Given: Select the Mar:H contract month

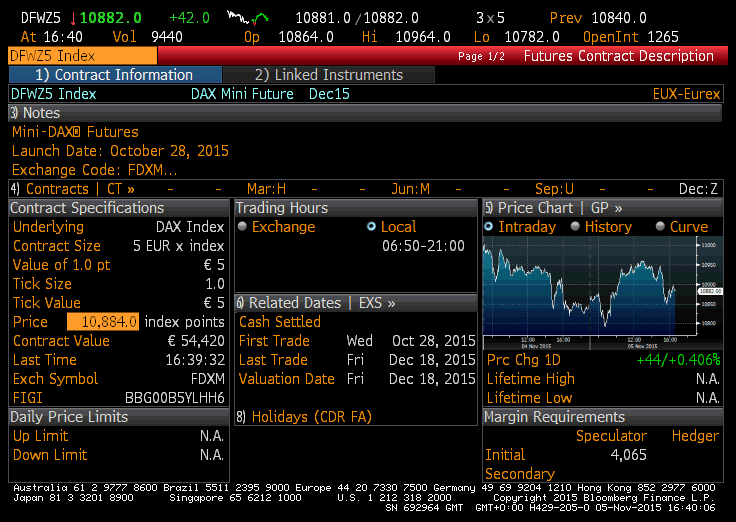Looking at the screenshot, I should 266,189.
